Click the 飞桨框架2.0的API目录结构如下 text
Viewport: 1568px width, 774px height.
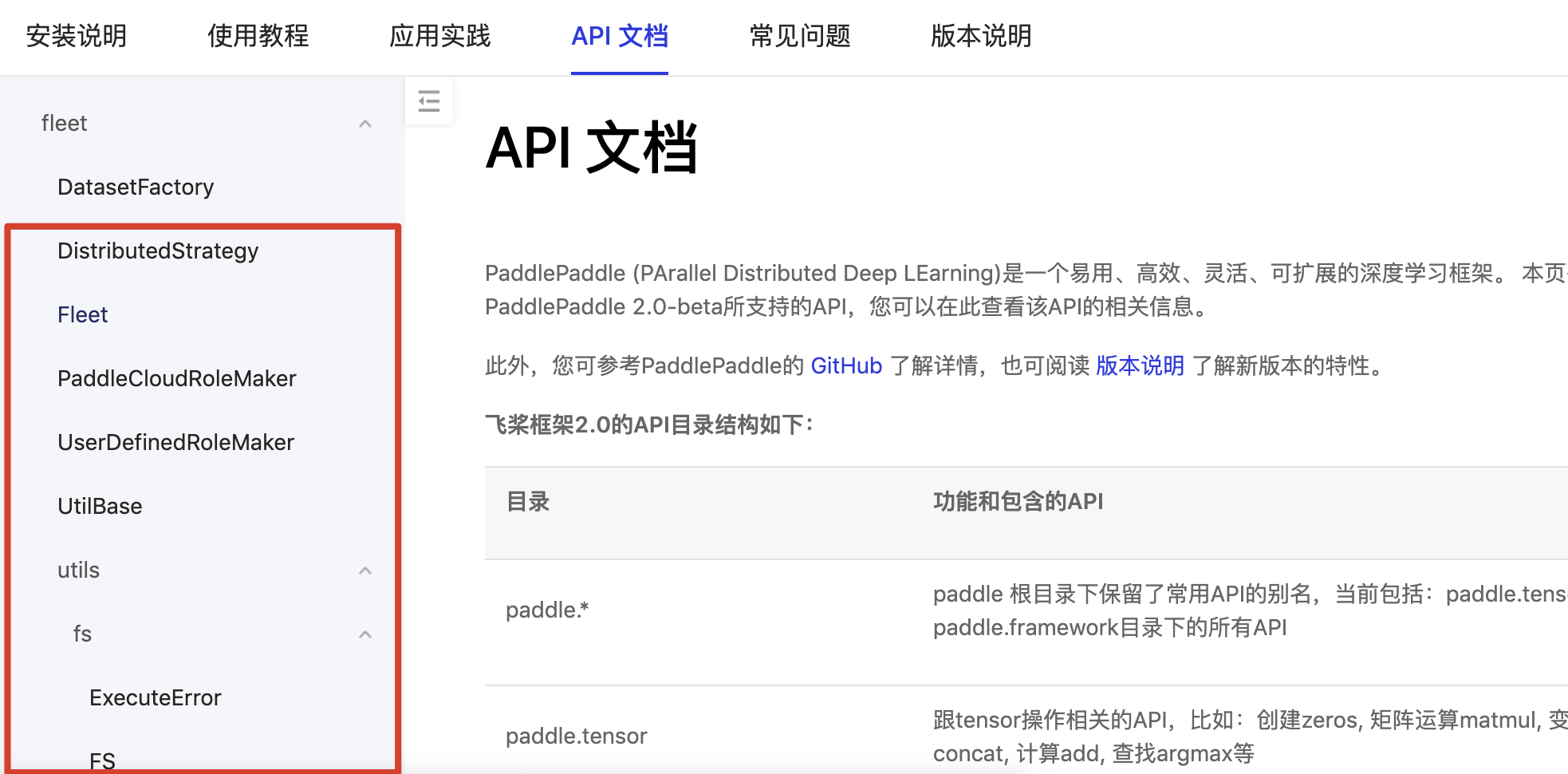(649, 425)
